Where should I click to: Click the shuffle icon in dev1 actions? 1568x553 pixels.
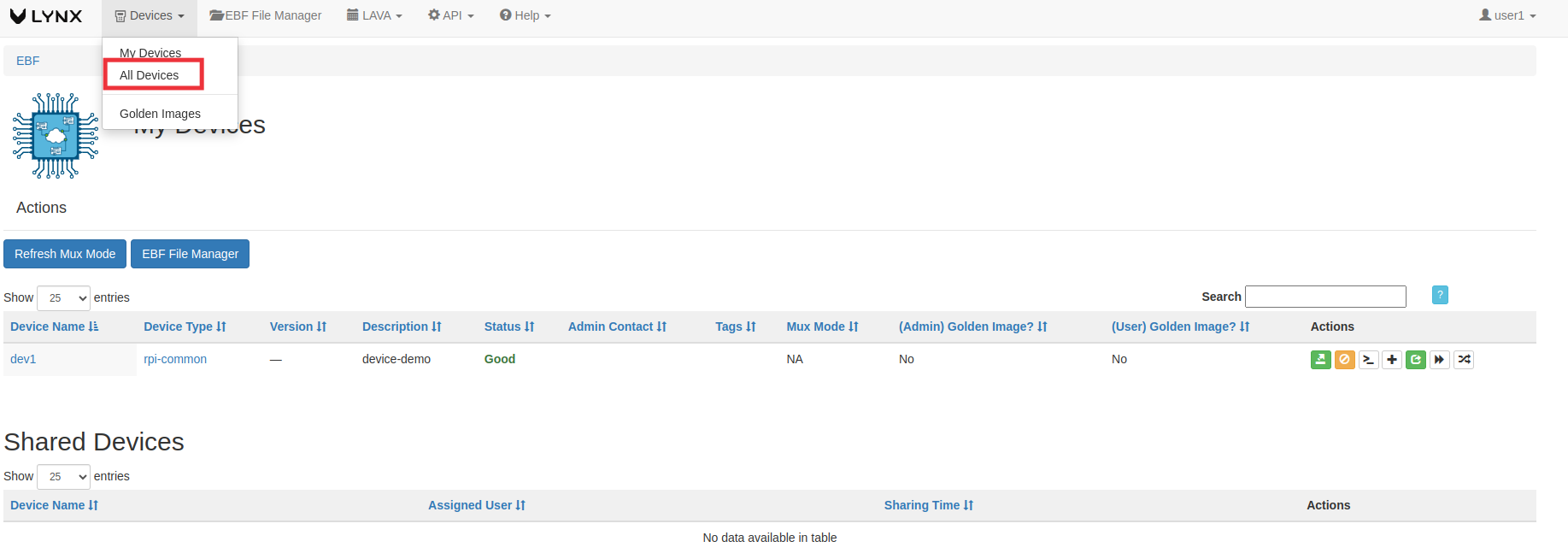1464,360
